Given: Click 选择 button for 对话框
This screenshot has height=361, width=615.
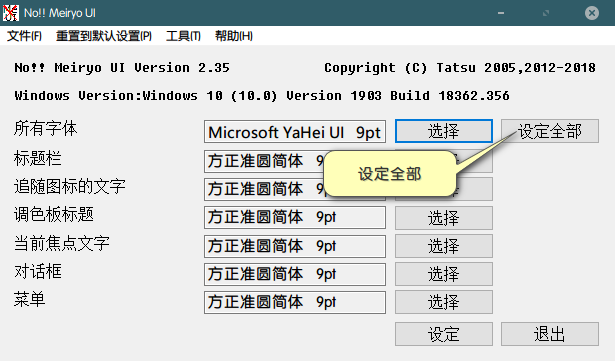Looking at the screenshot, I should pyautogui.click(x=444, y=274).
